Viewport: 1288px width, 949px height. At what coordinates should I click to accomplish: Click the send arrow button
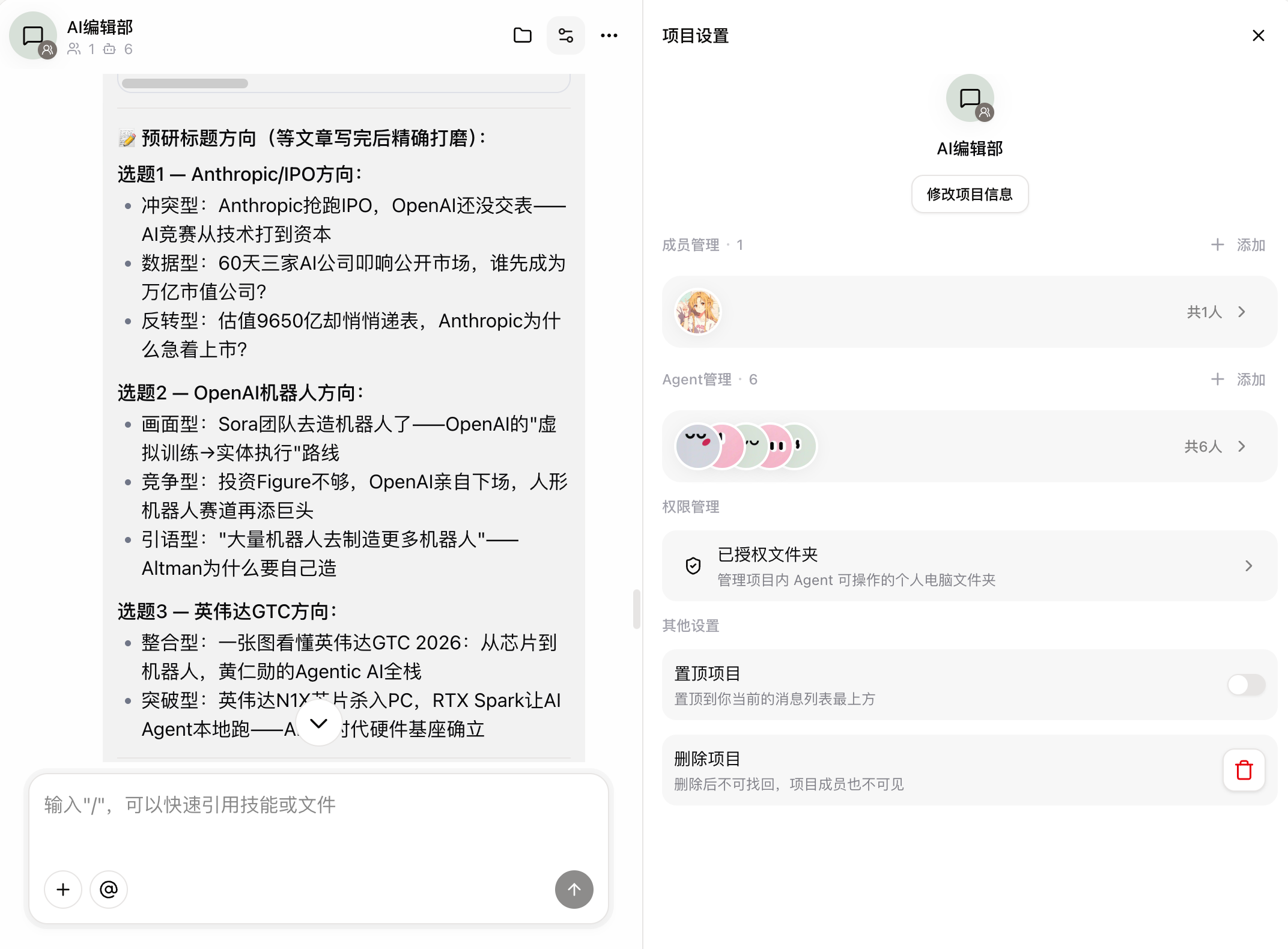pyautogui.click(x=574, y=890)
